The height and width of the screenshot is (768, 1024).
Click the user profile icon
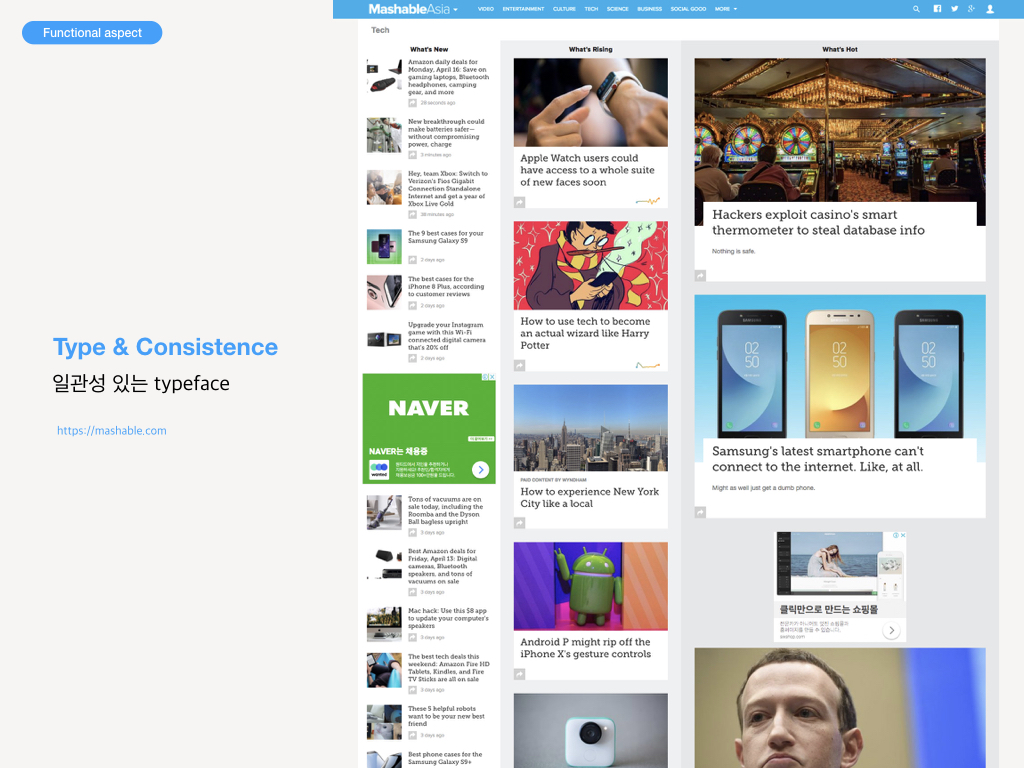pyautogui.click(x=990, y=9)
